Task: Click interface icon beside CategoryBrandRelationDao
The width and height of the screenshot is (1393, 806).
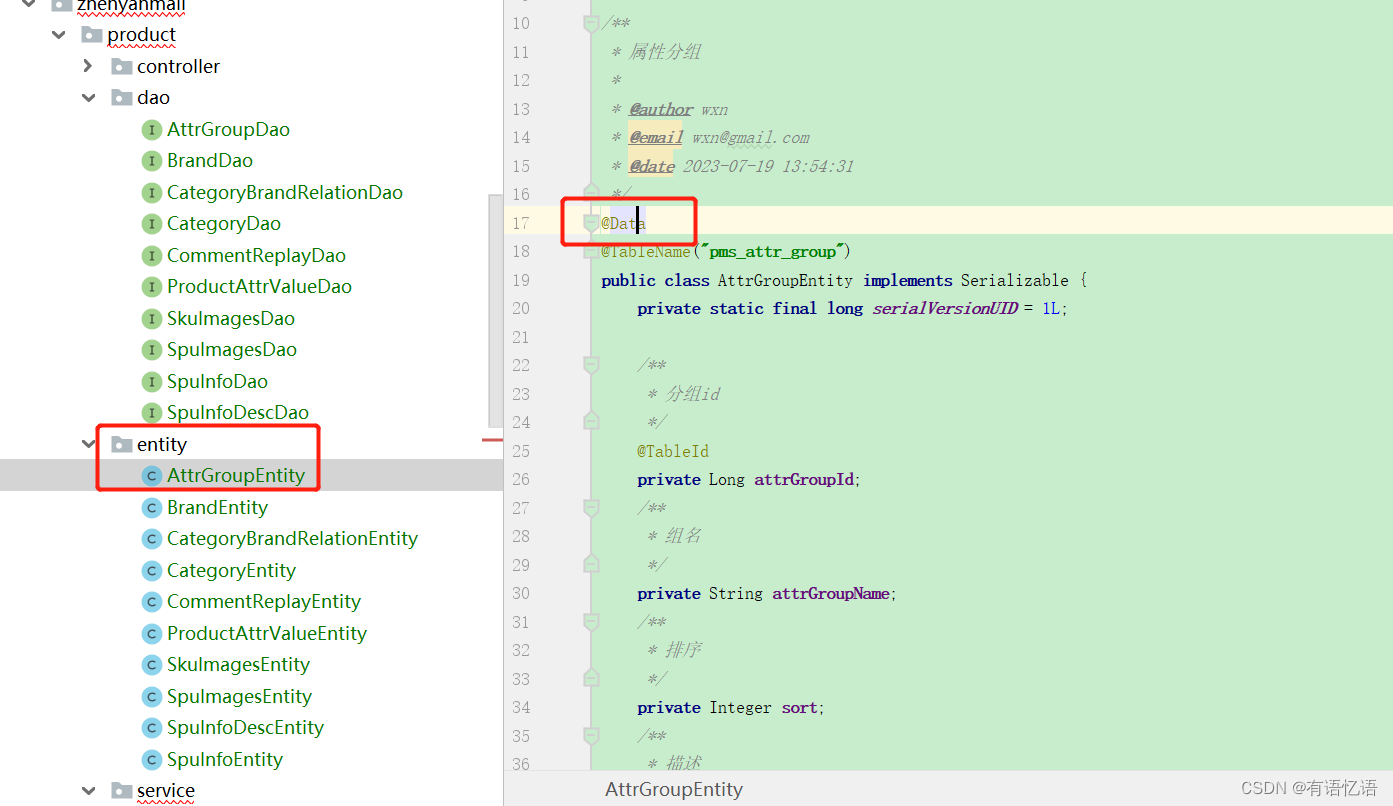Action: point(152,193)
